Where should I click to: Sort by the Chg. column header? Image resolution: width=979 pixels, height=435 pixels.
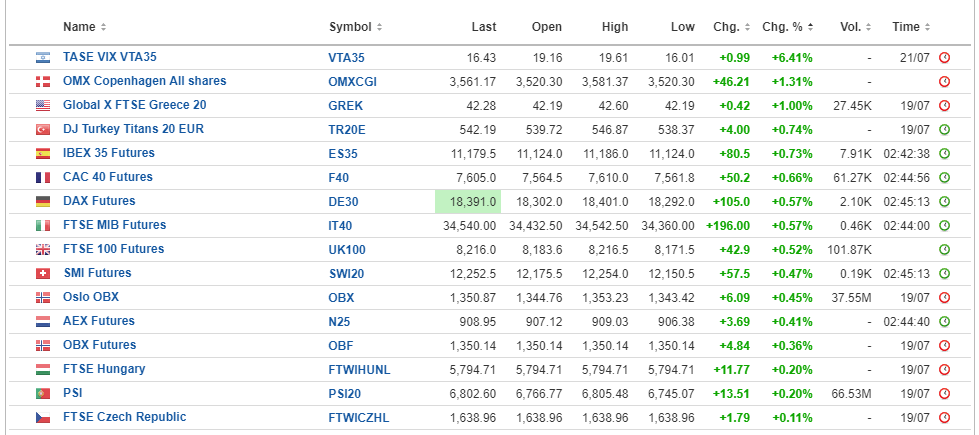[731, 27]
